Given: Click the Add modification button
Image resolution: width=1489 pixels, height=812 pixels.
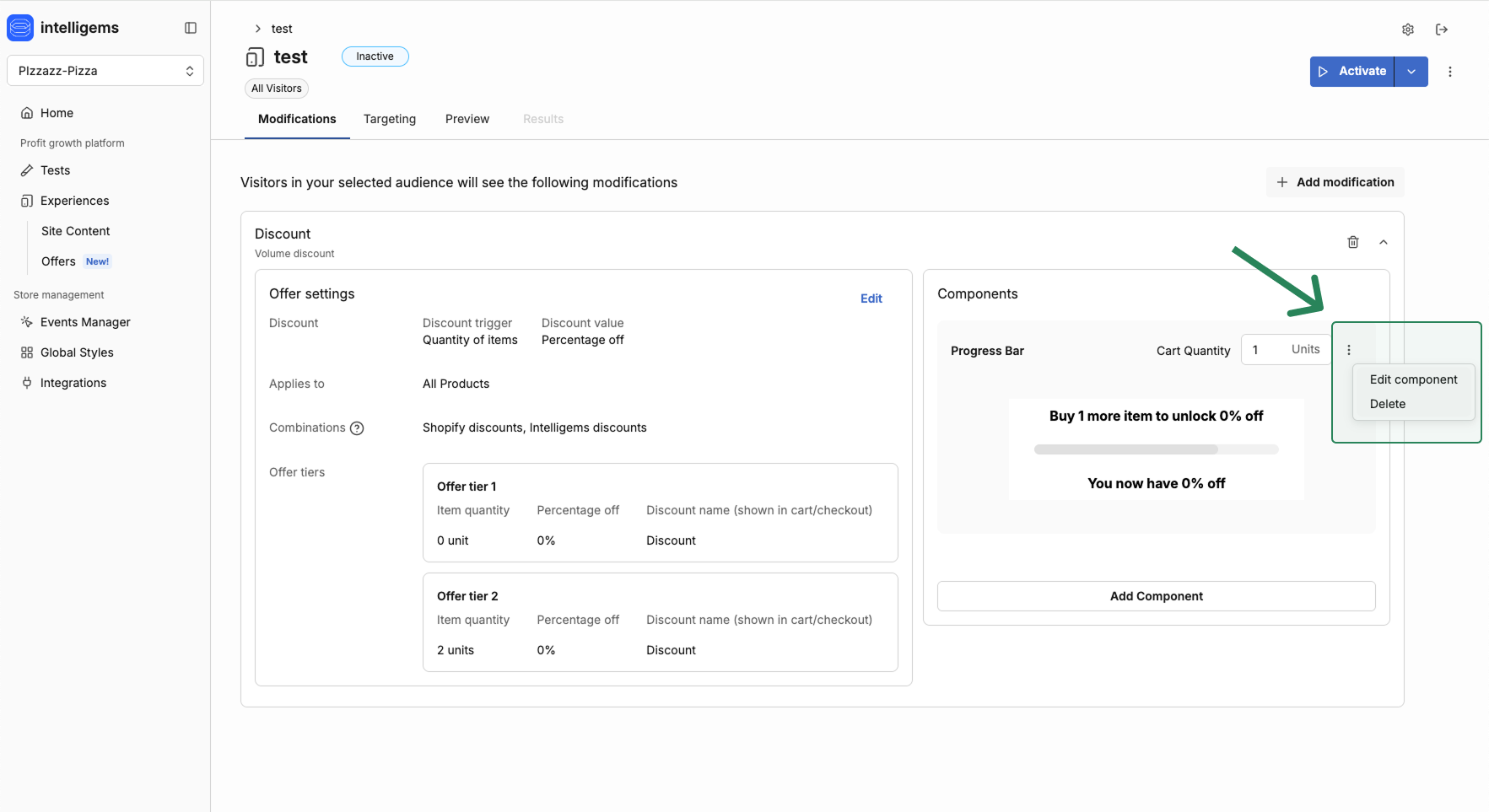Looking at the screenshot, I should (1335, 182).
